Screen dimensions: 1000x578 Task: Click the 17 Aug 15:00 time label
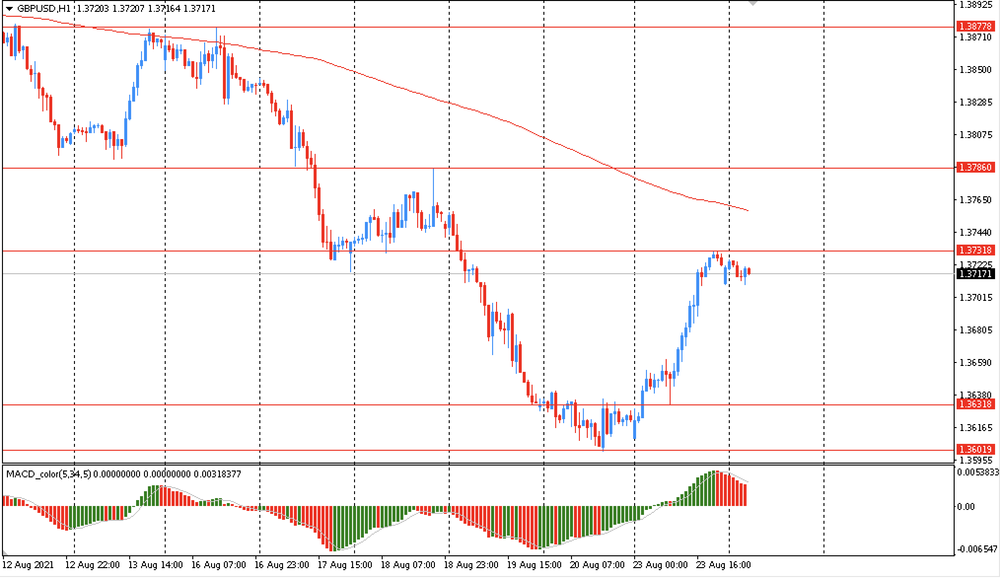coord(345,565)
